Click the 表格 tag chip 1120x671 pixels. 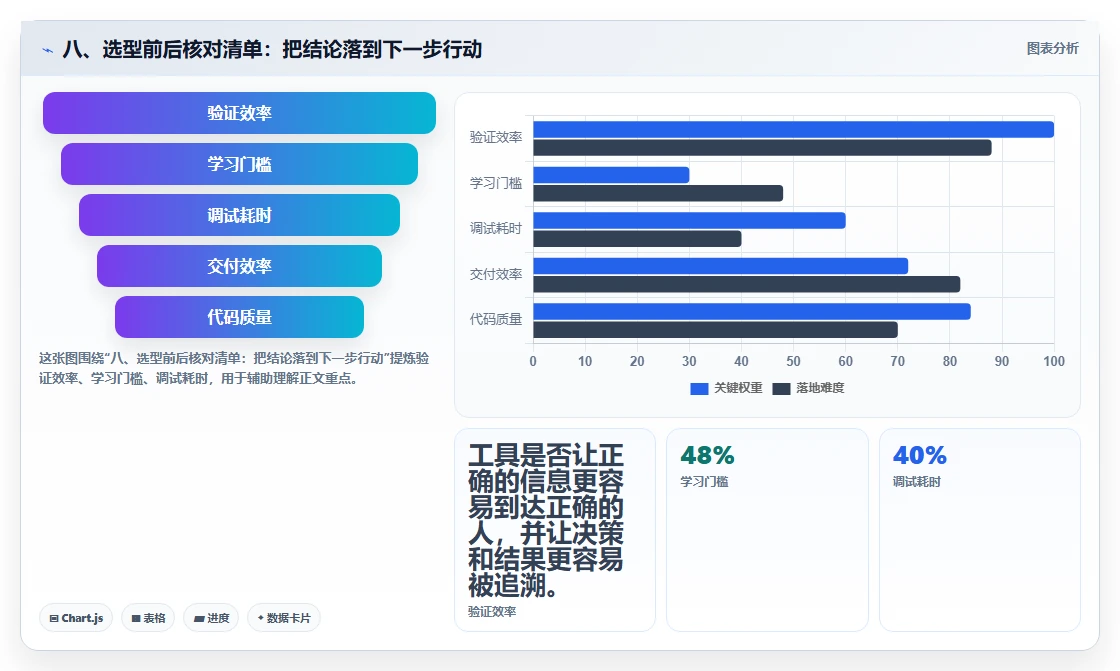pyautogui.click(x=149, y=618)
